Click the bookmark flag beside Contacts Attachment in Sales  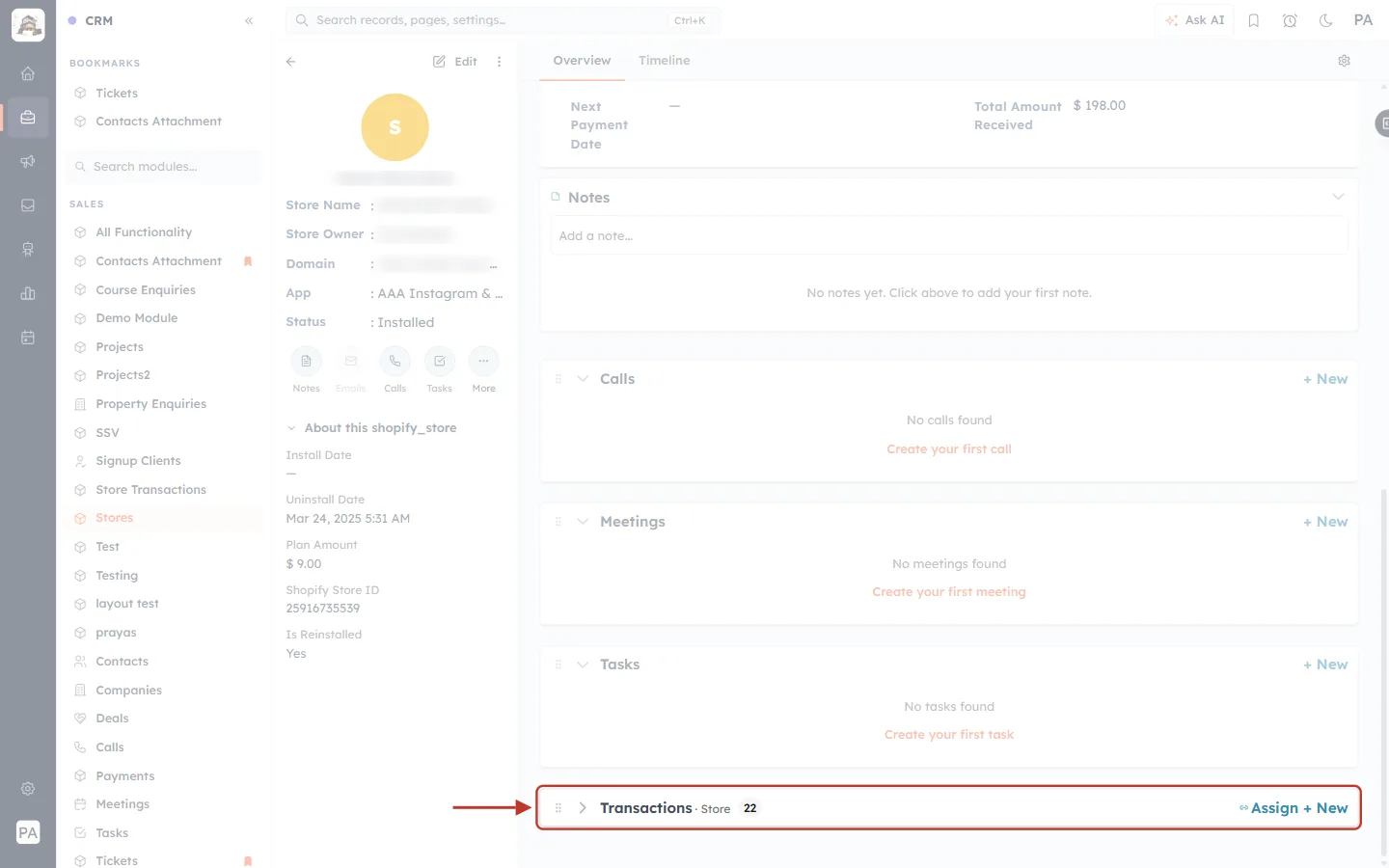[248, 261]
